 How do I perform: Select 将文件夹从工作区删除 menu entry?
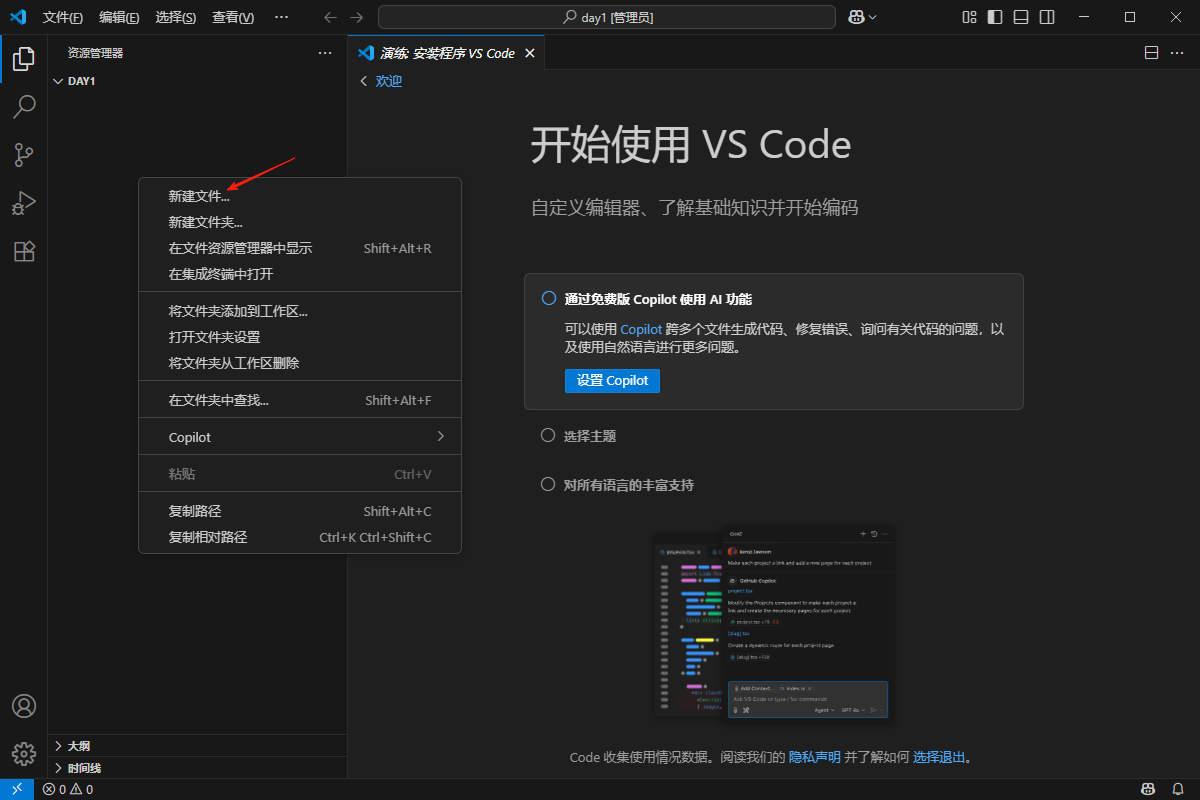[300, 363]
